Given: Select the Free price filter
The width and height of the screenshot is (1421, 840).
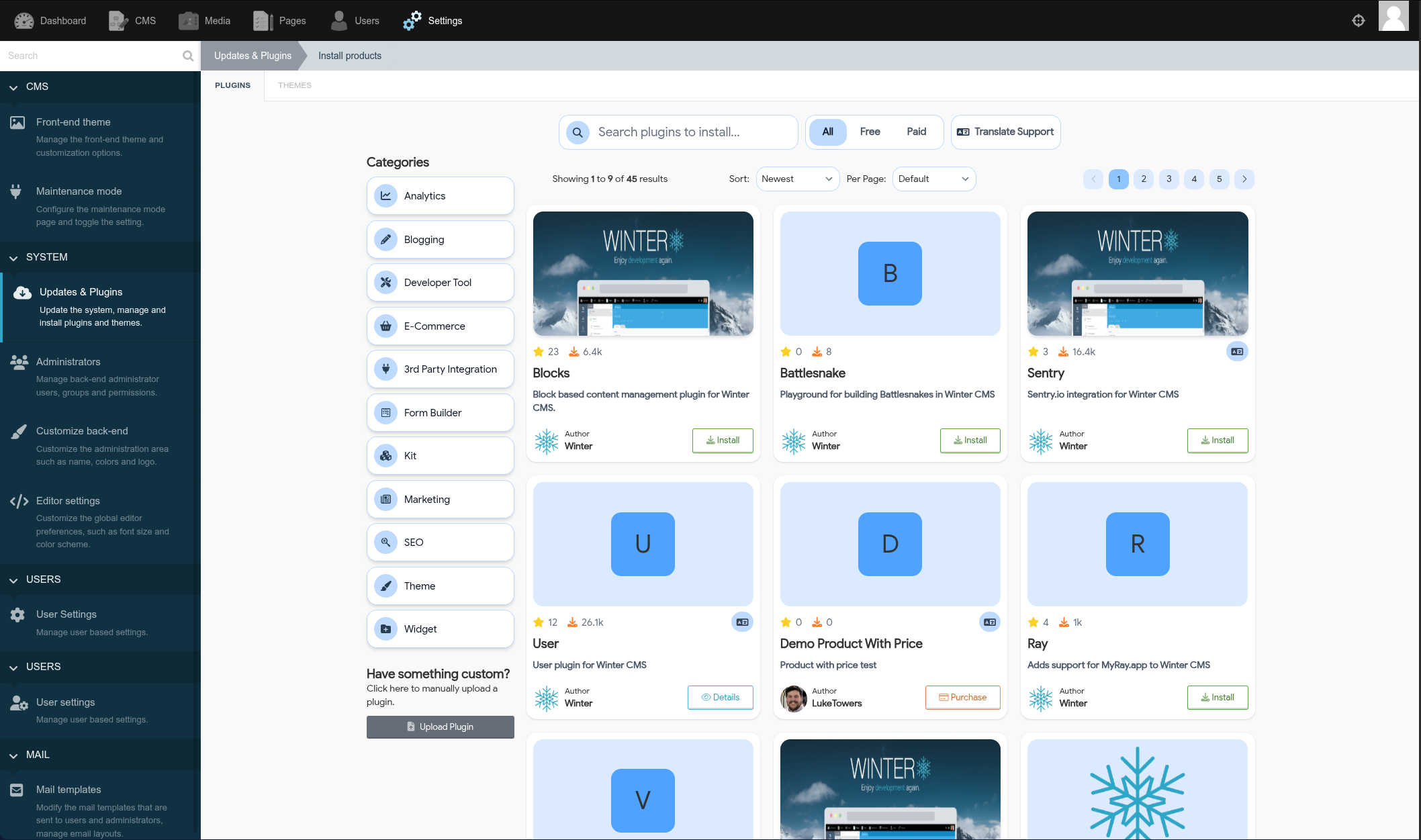Looking at the screenshot, I should [x=870, y=132].
